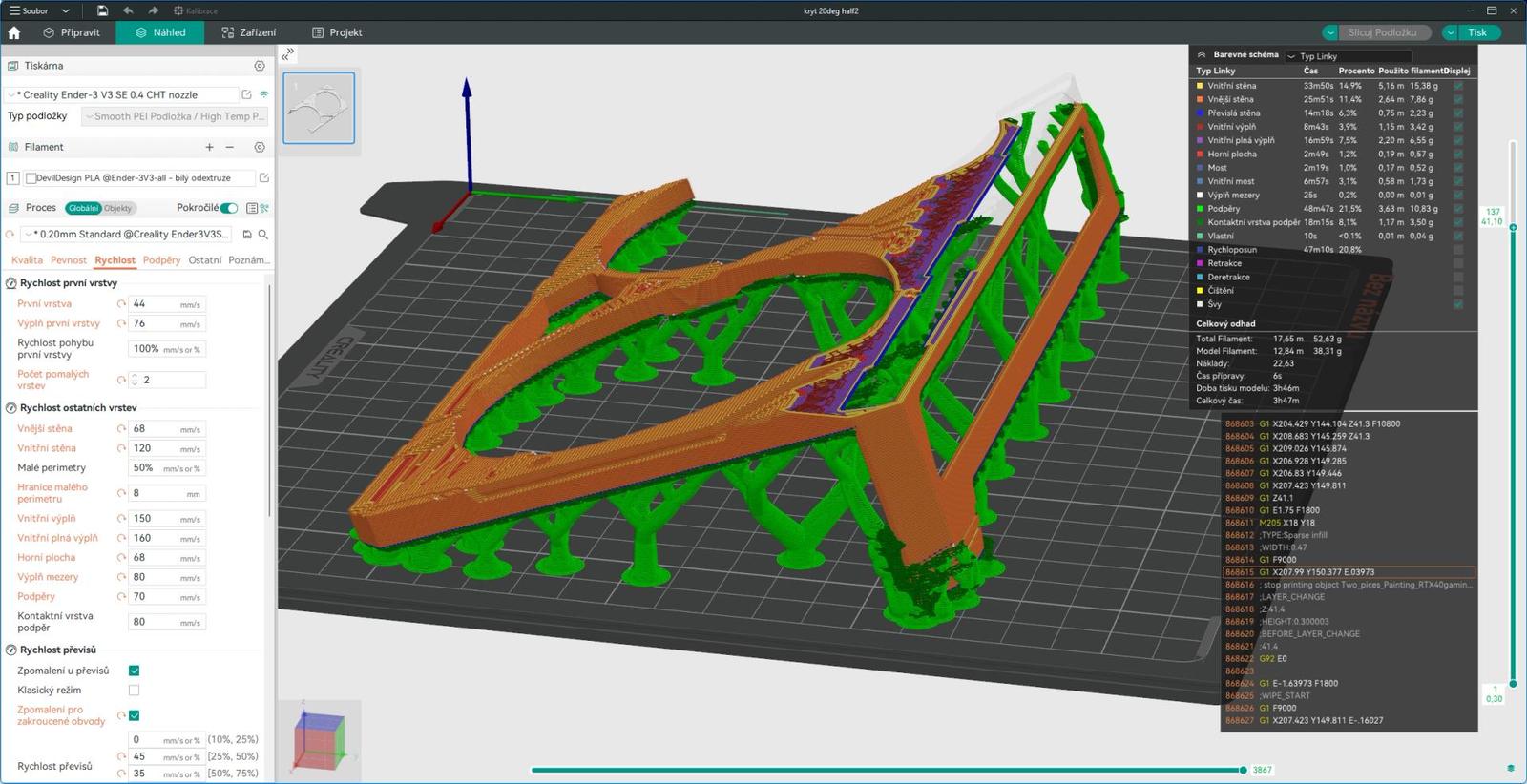Reset Vnitřní výplň speed value
This screenshot has width=1527, height=784.
click(121, 519)
